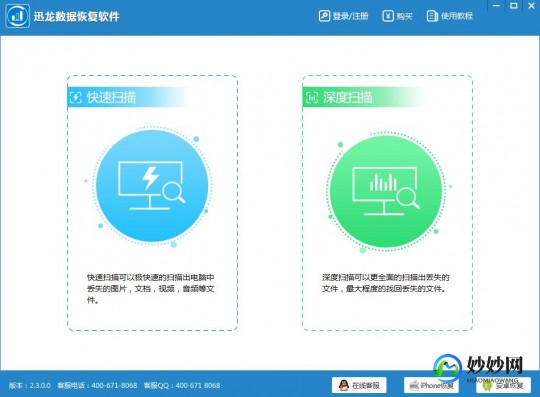Select the 快速扫描 header label
Image resolution: width=540 pixels, height=397 pixels.
[x=111, y=97]
